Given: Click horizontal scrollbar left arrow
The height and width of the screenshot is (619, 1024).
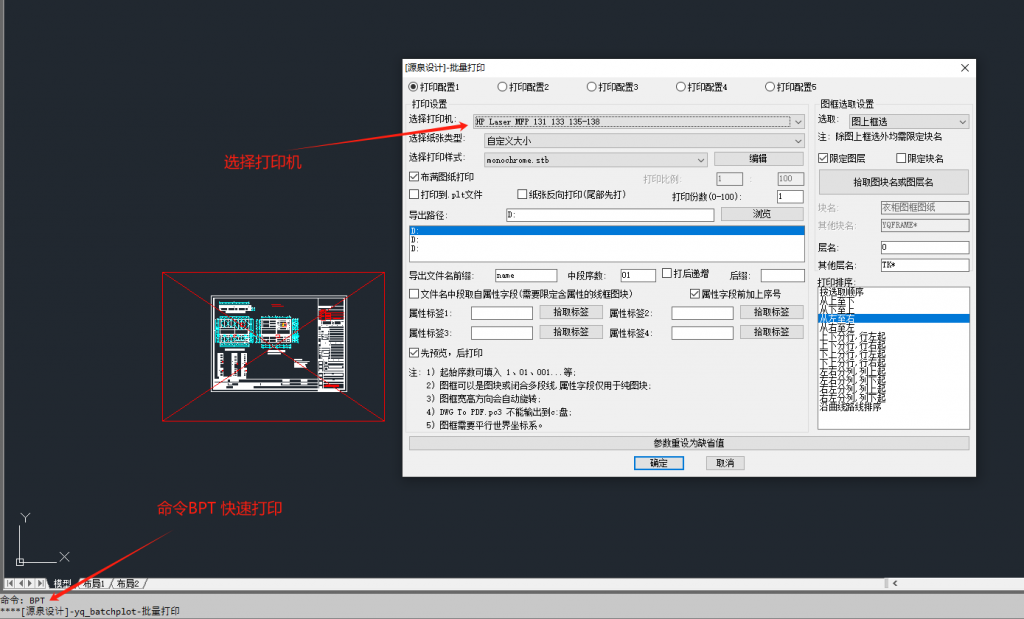Looking at the screenshot, I should pyautogui.click(x=893, y=583).
